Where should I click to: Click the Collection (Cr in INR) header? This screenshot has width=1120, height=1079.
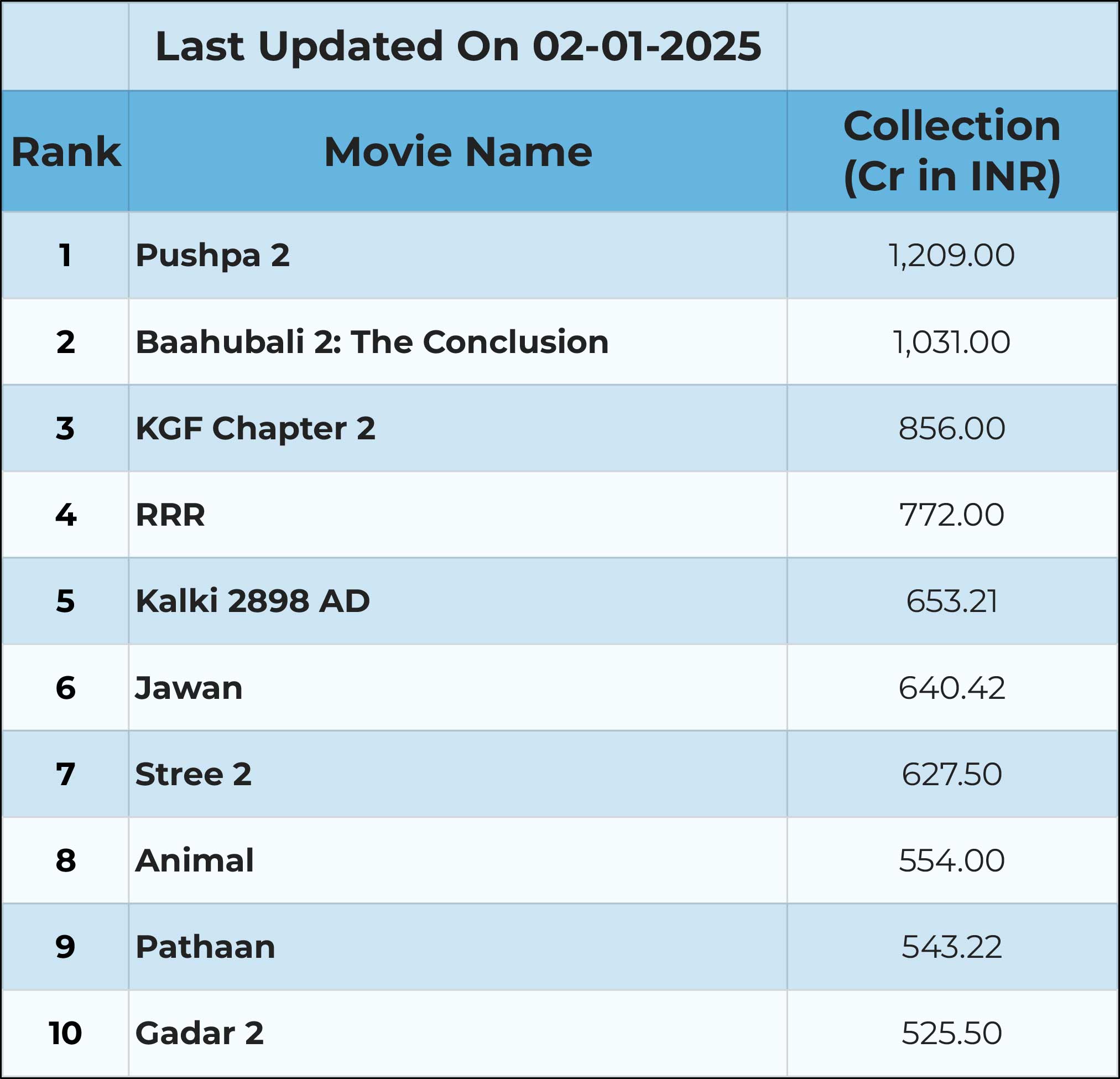click(x=952, y=152)
